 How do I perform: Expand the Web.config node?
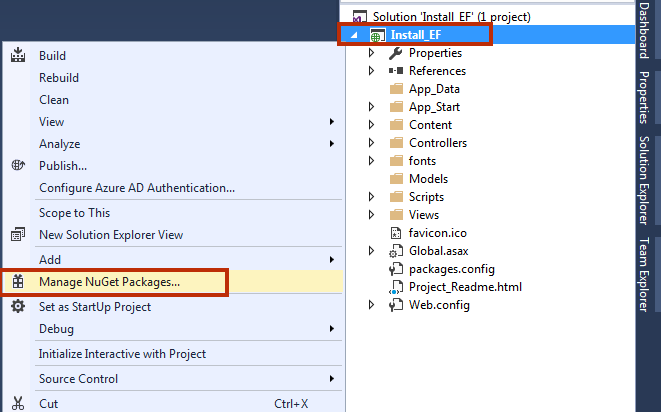coord(371,304)
